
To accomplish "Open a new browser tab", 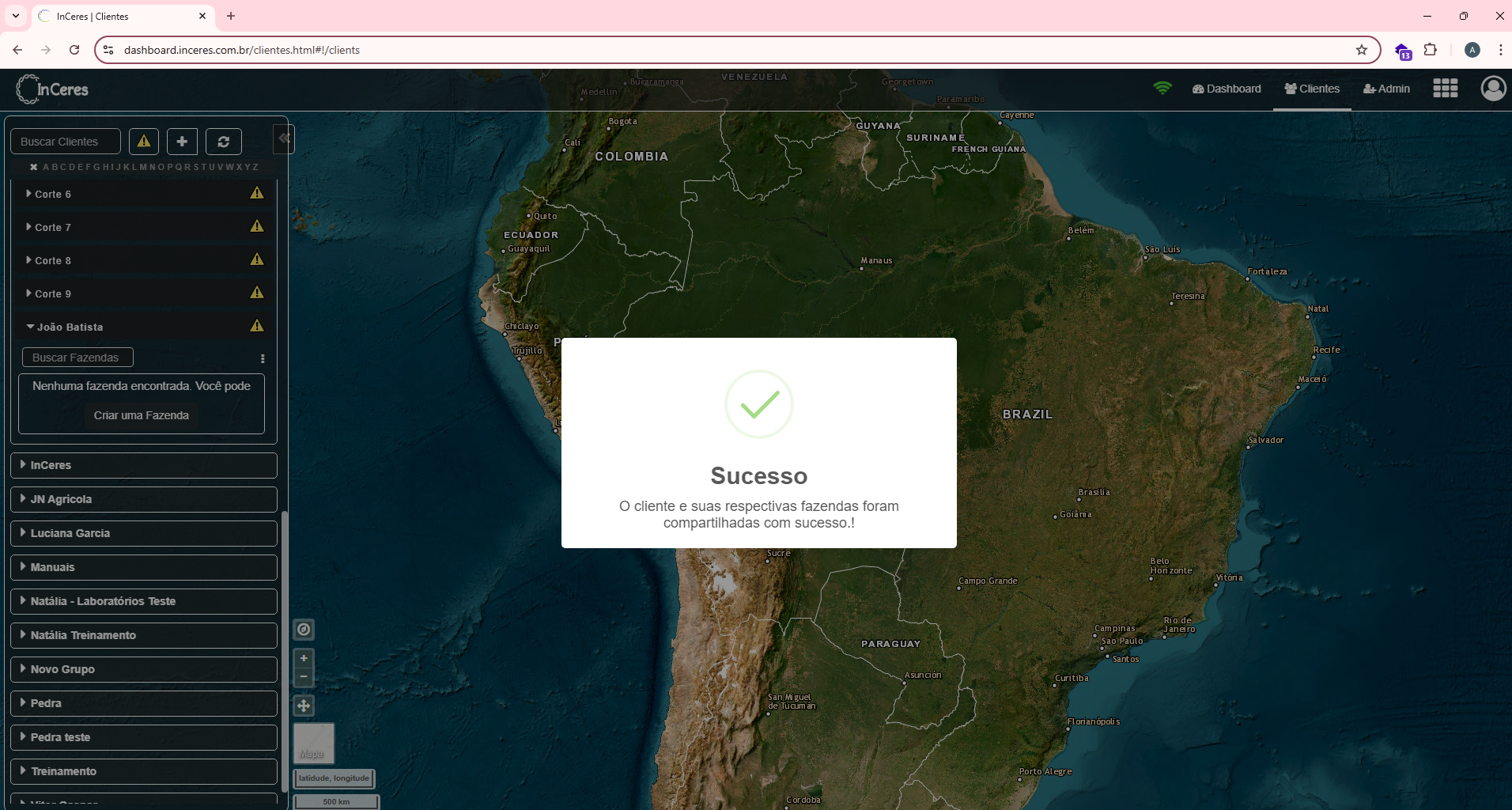I will 231,16.
